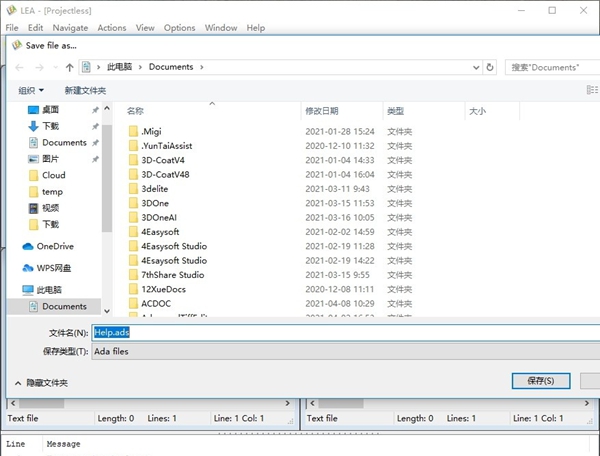Open the Window menu
This screenshot has width=600, height=456.
pos(221,28)
